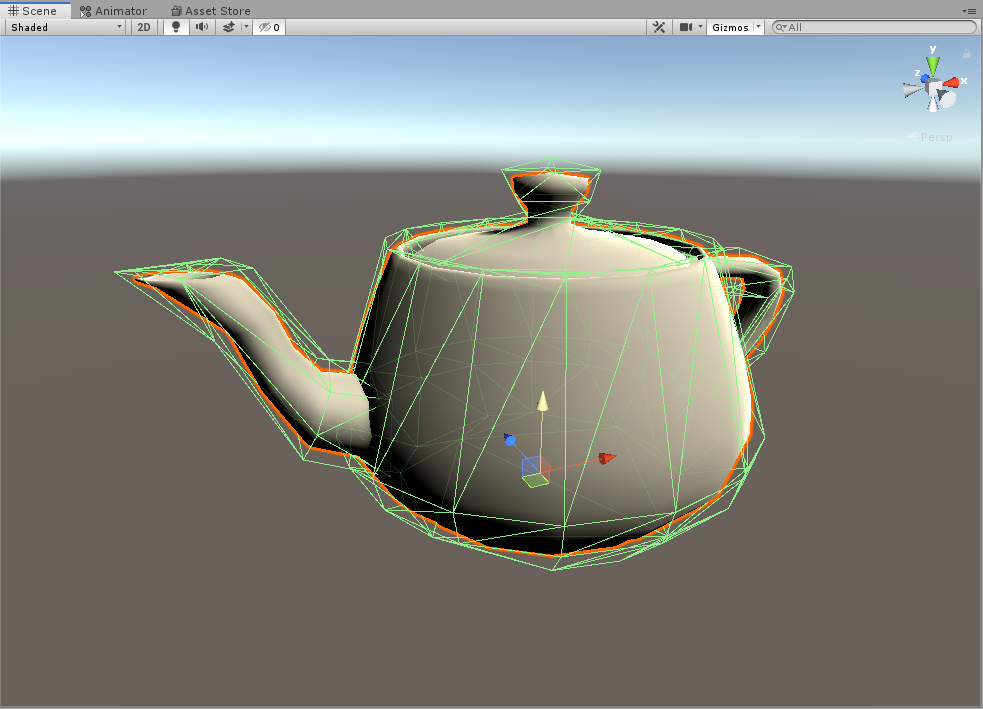This screenshot has width=983, height=709.
Task: Open the Animator tab
Action: point(113,11)
